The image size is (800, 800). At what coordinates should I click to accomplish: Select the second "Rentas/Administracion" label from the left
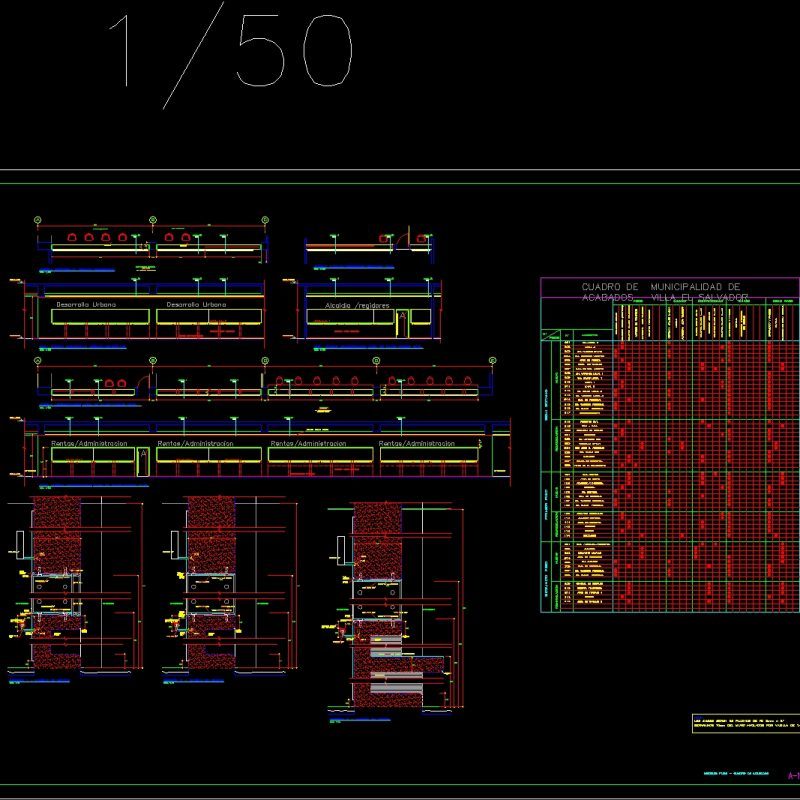pos(195,443)
